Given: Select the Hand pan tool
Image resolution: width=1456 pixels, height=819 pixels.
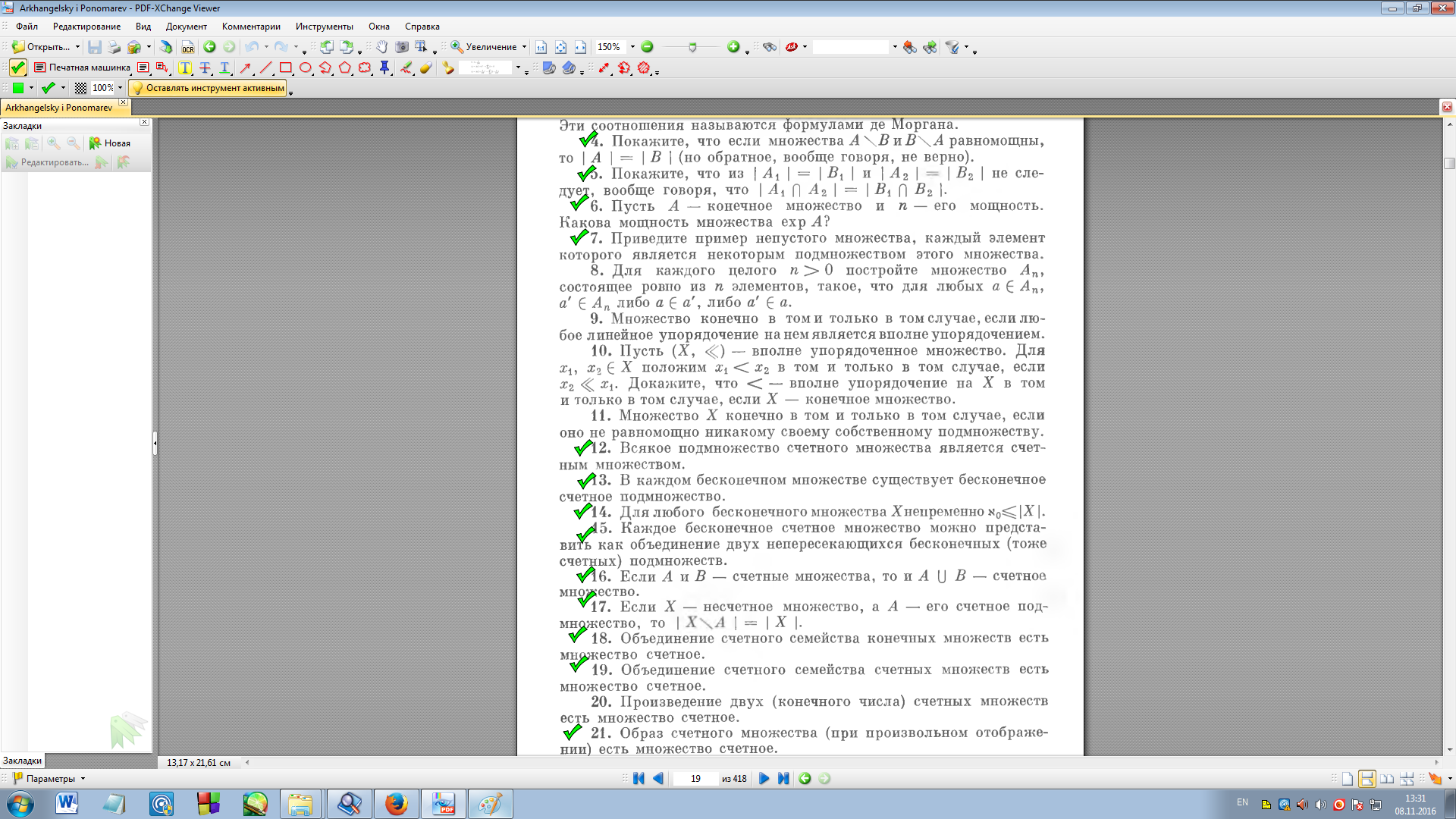Looking at the screenshot, I should tap(382, 47).
